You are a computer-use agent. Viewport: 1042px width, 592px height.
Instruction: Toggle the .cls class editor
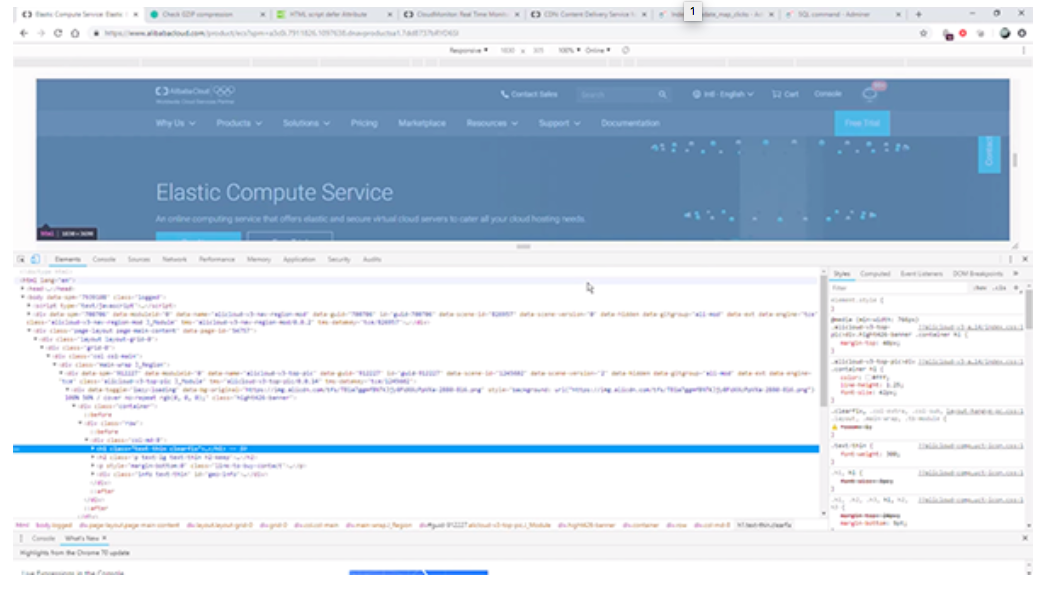pyautogui.click(x=999, y=287)
